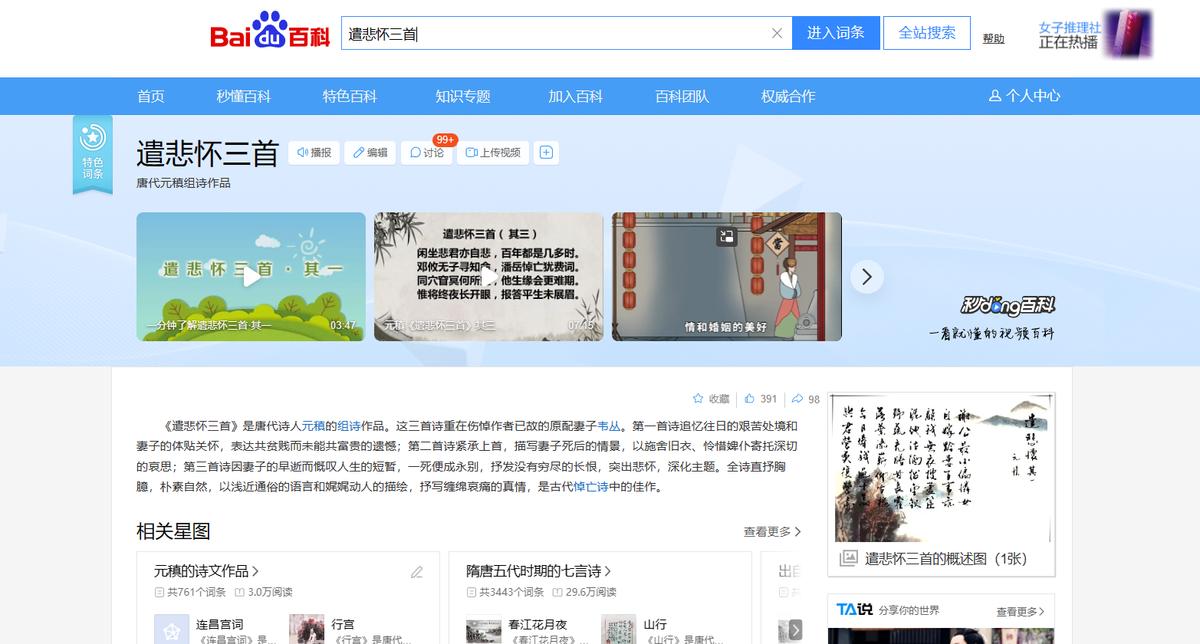Go to 个人中心 in the navigation bar

tap(1024, 96)
